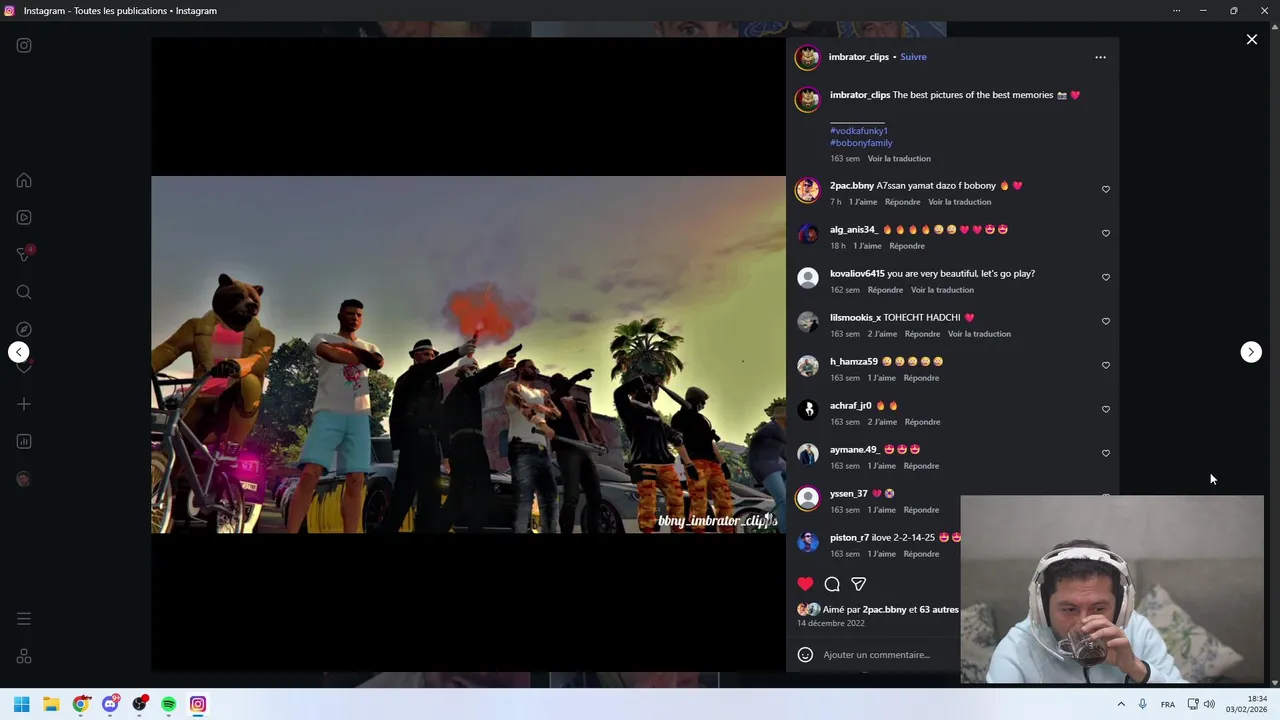Open the emoji picker for comment

pyautogui.click(x=805, y=655)
